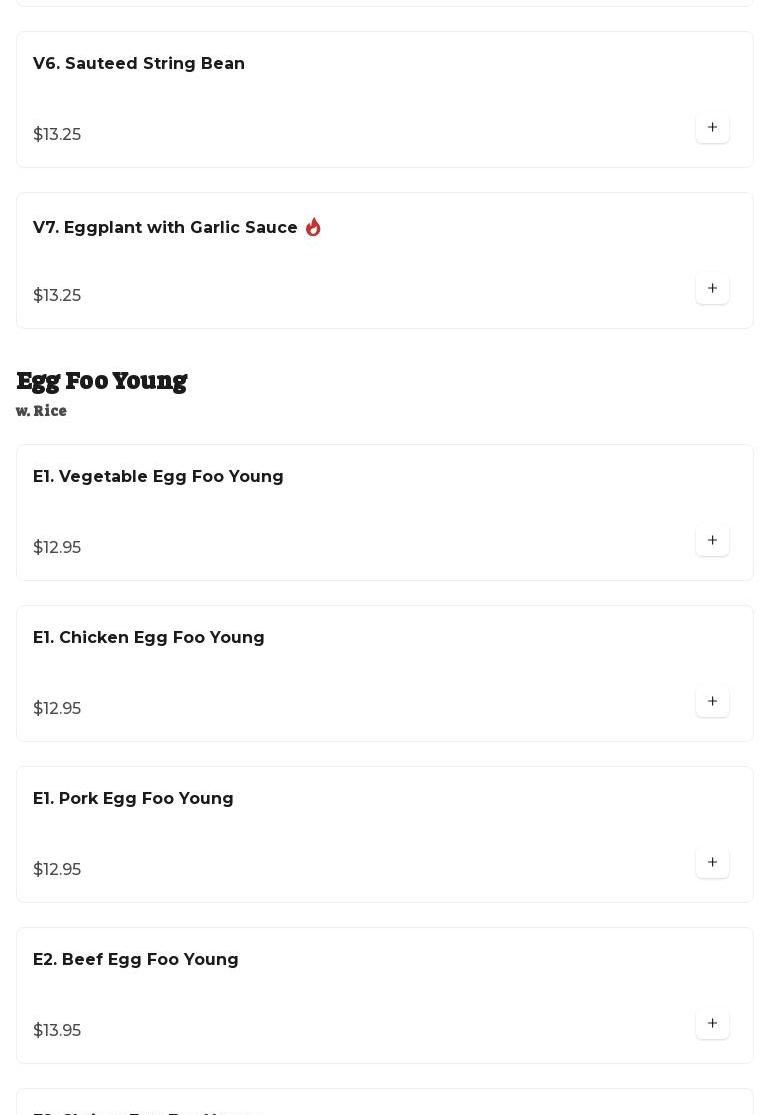The height and width of the screenshot is (1115, 770).
Task: Open V7. Eggplant with Garlic Sauce details
Action: (165, 228)
